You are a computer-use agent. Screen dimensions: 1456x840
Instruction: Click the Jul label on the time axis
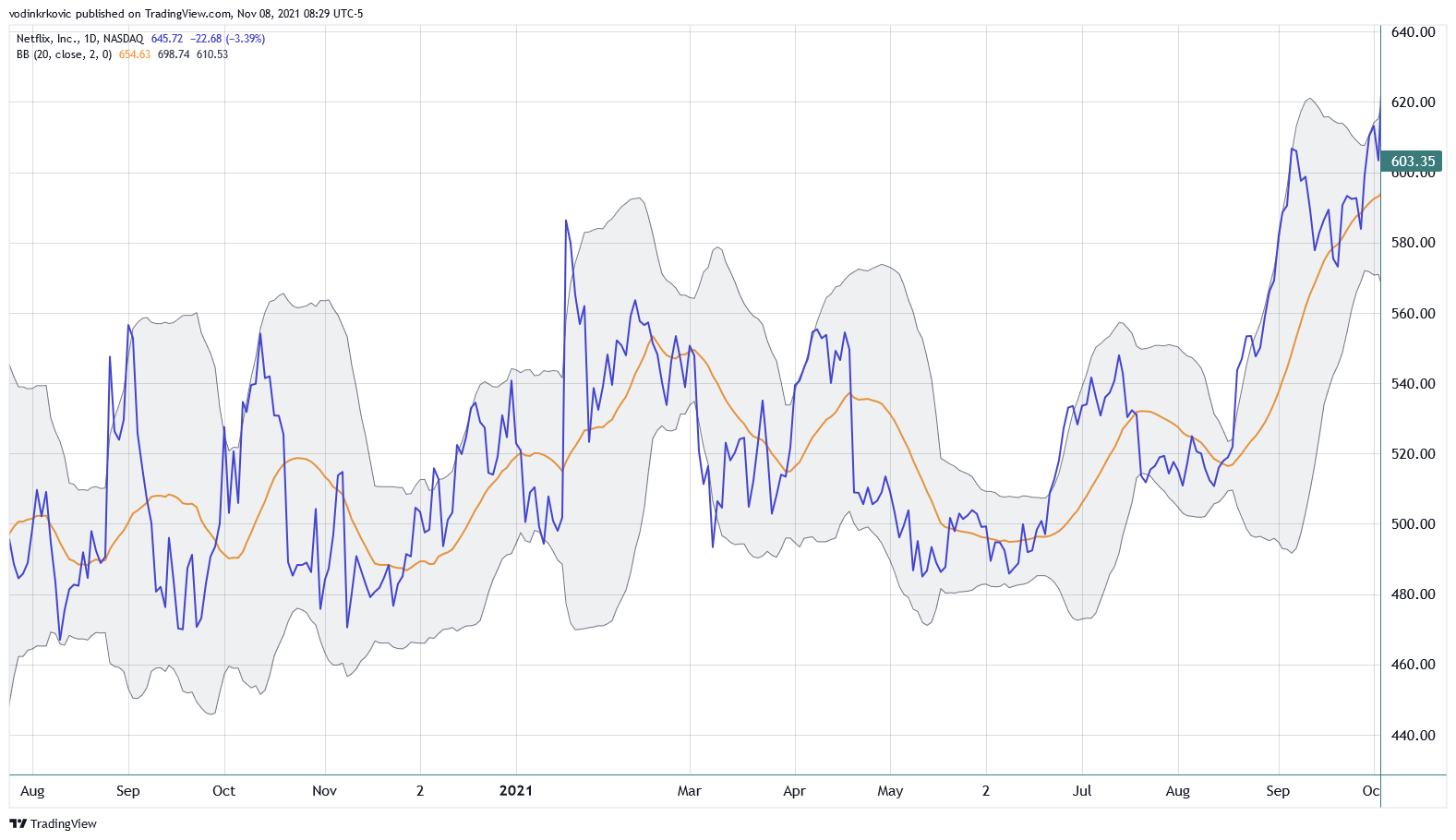[x=1082, y=791]
